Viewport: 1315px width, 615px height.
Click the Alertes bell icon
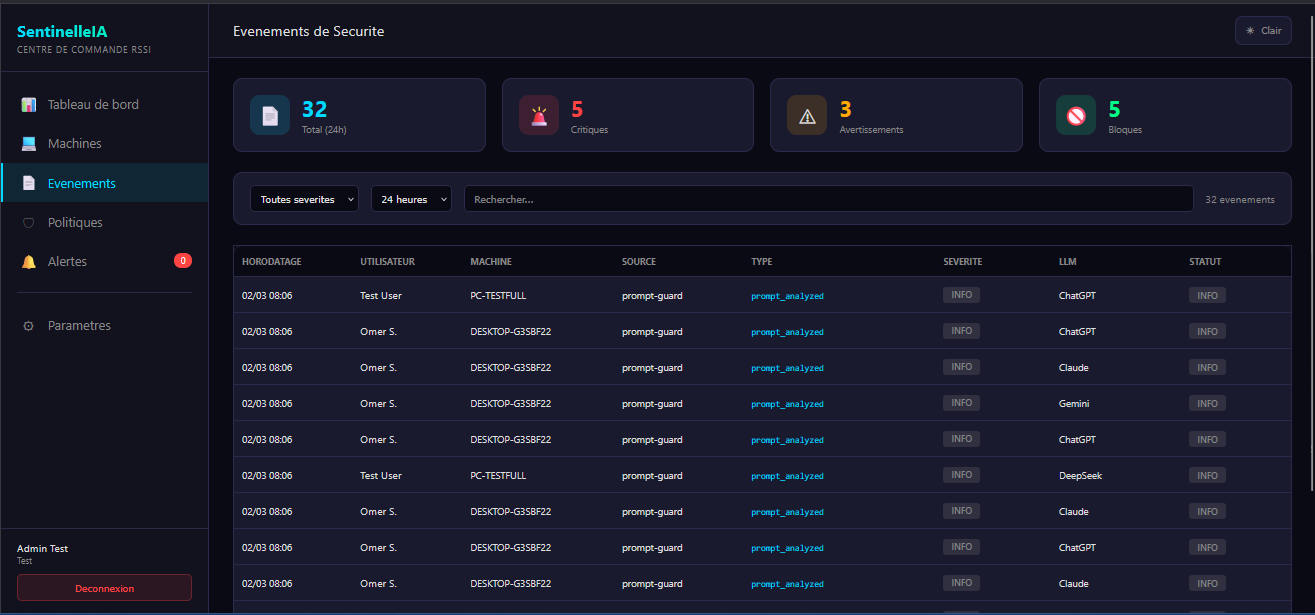click(x=29, y=262)
